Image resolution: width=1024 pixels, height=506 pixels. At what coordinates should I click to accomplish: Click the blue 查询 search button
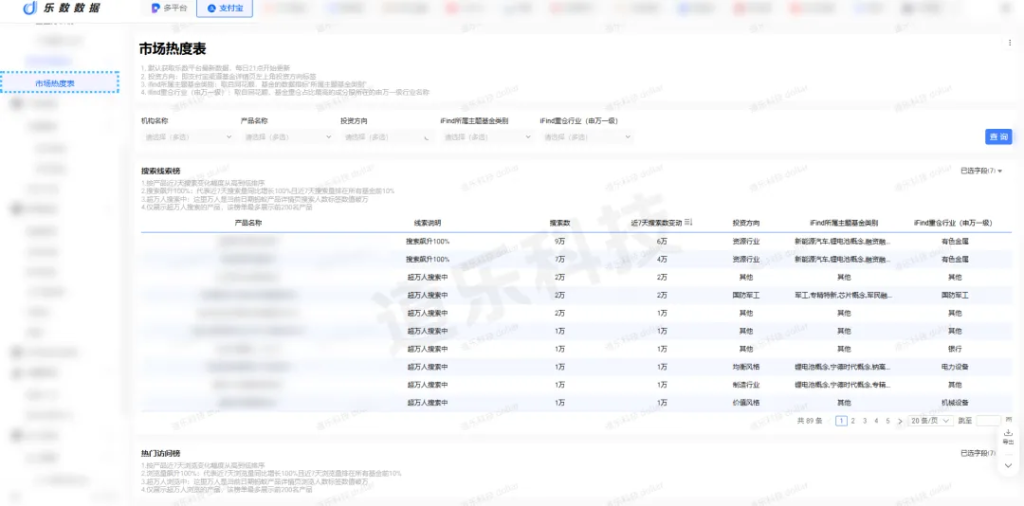click(997, 136)
